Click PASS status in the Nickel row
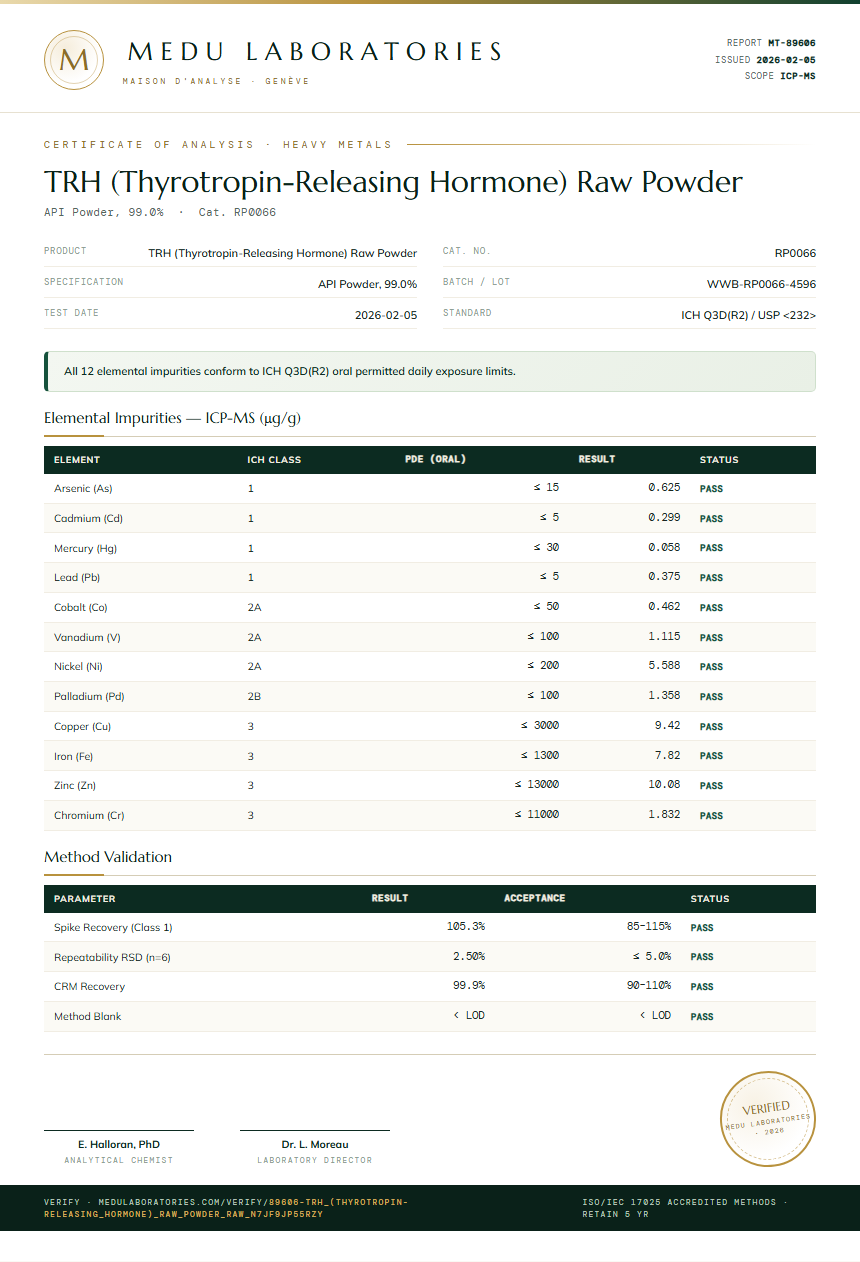The height and width of the screenshot is (1262, 860). click(x=711, y=667)
